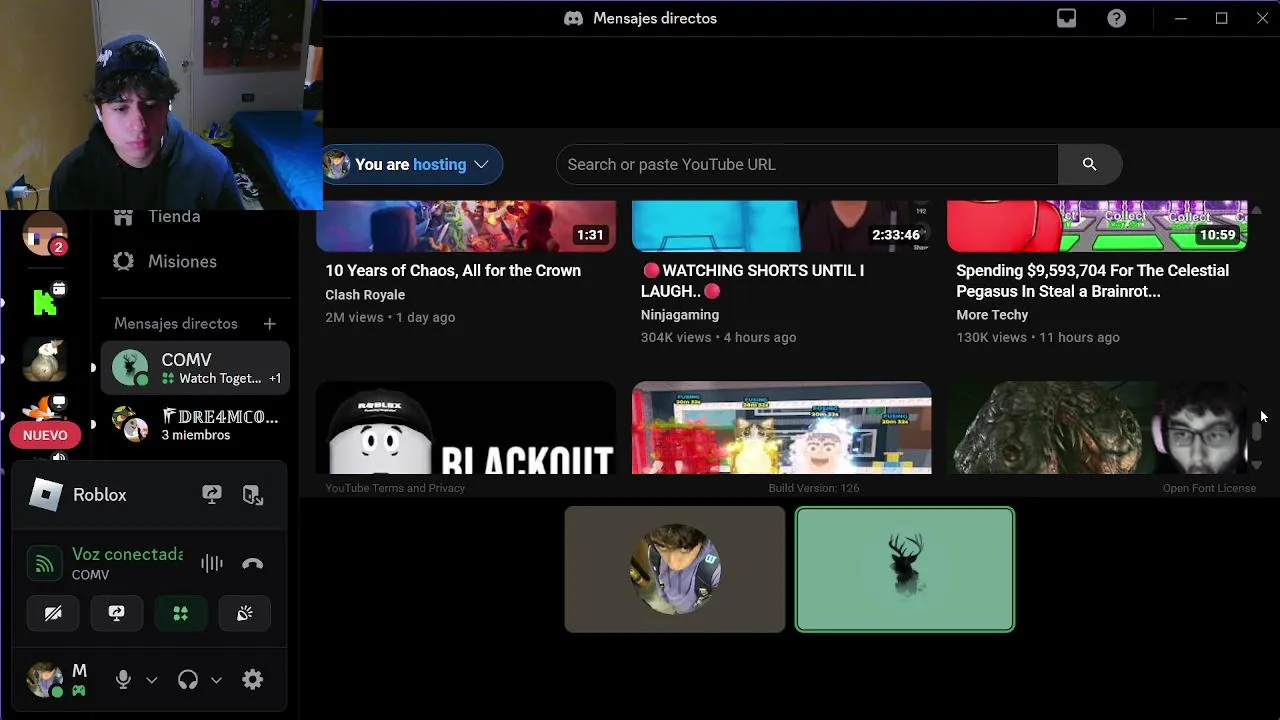The height and width of the screenshot is (720, 1280).
Task: Mute the microphone
Action: (123, 680)
